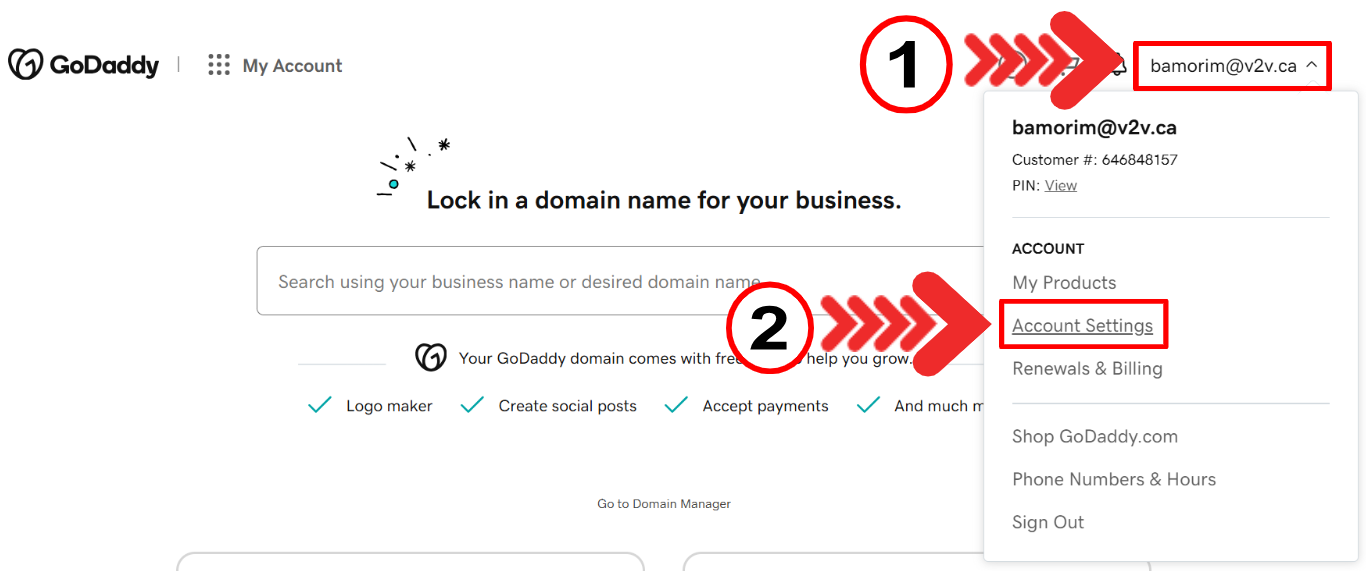
Task: Open Phone Numbers & Hours
Action: tap(1114, 480)
